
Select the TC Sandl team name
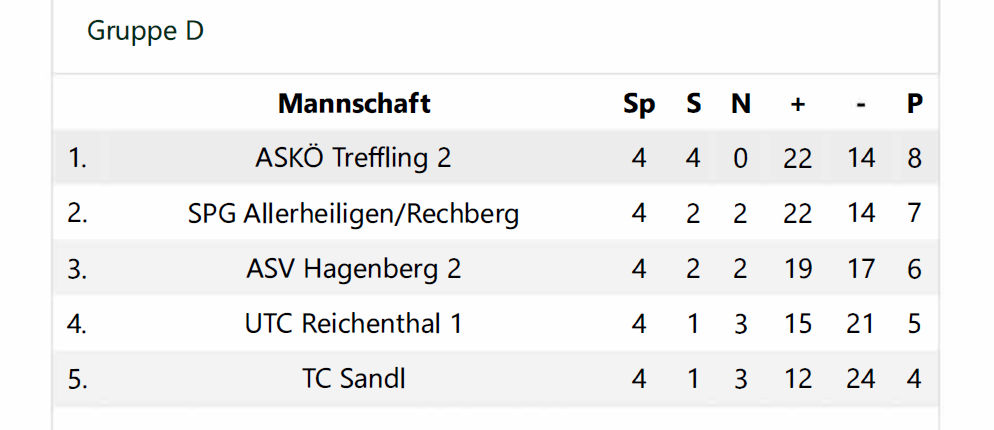[x=354, y=379]
